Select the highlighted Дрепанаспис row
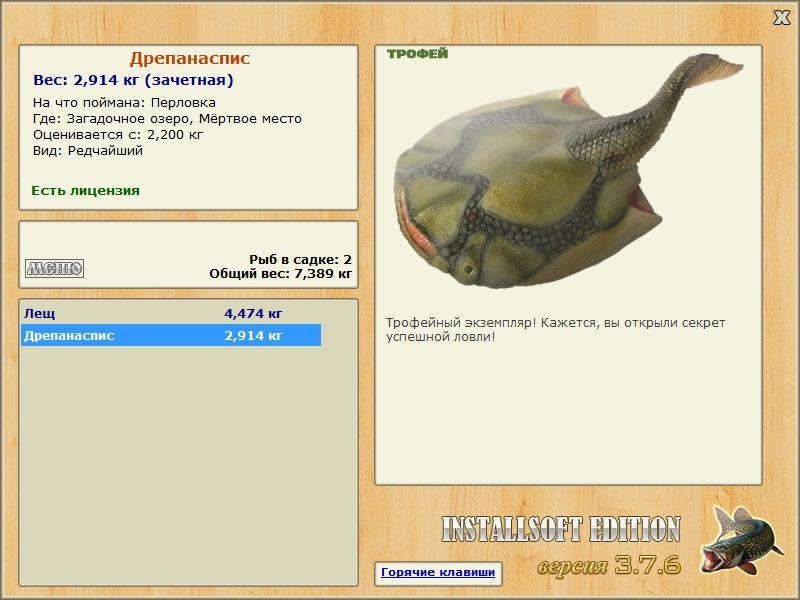This screenshot has width=800, height=600. (171, 335)
